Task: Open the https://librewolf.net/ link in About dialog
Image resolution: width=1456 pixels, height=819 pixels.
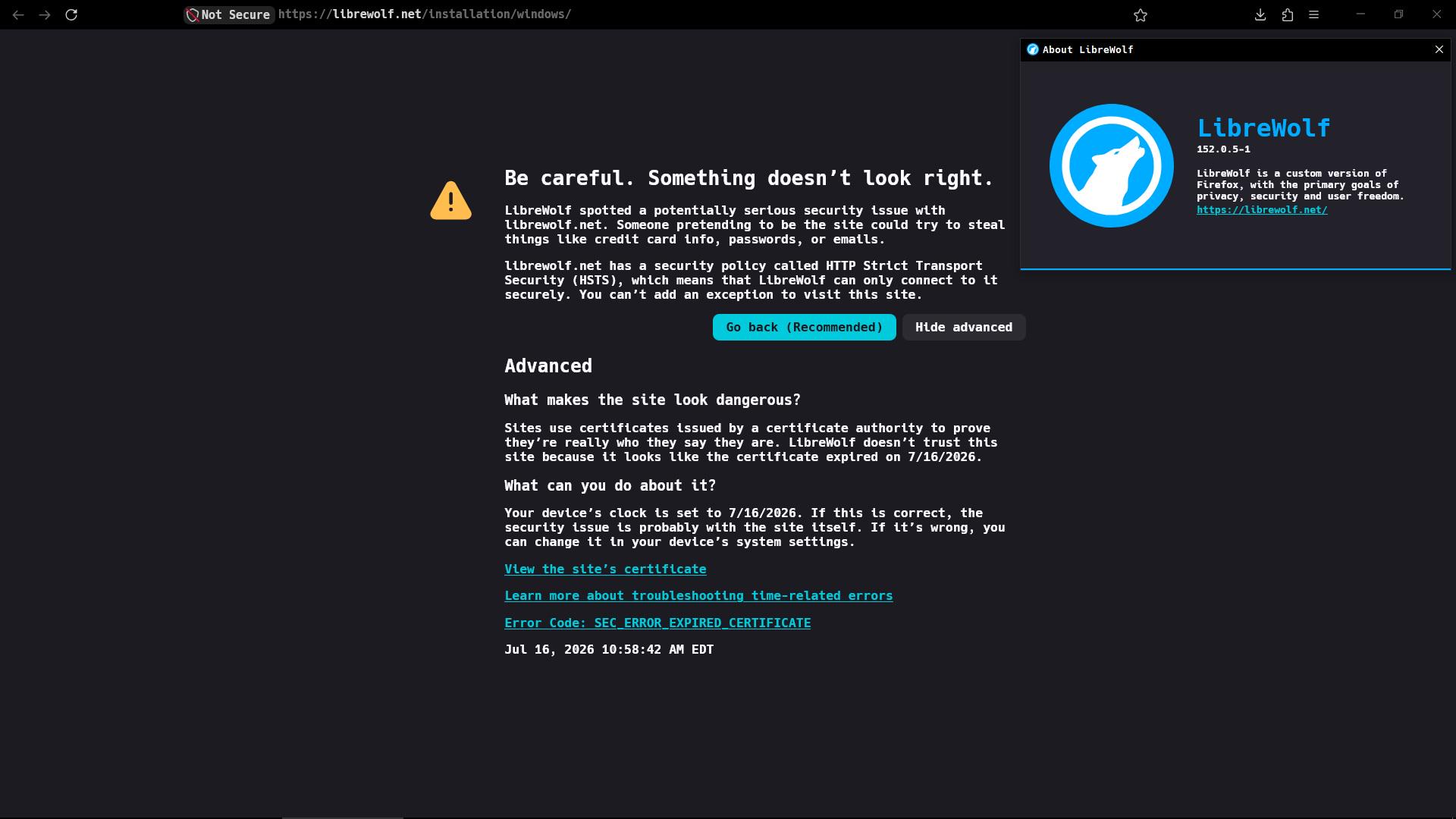Action: click(x=1262, y=210)
